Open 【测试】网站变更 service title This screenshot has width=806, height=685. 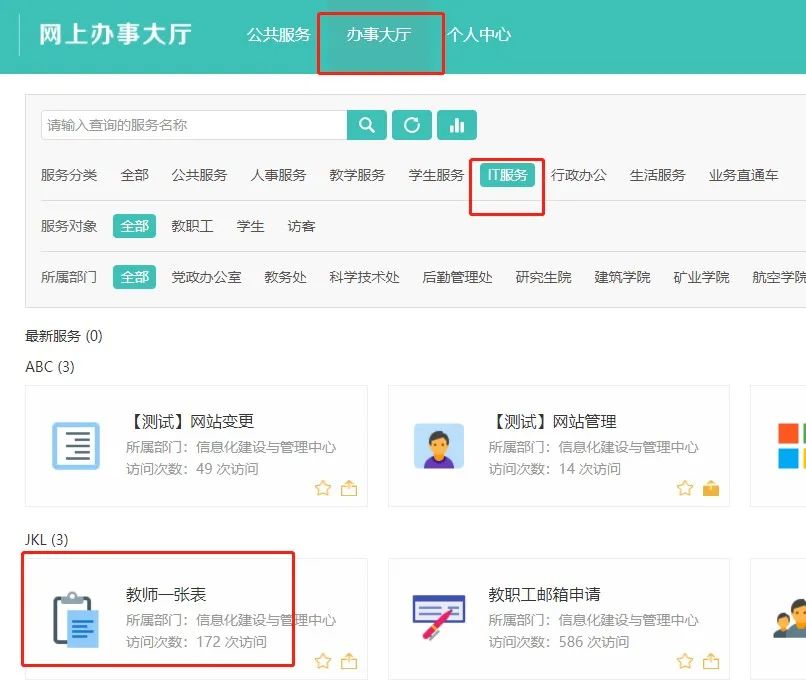pyautogui.click(x=190, y=421)
